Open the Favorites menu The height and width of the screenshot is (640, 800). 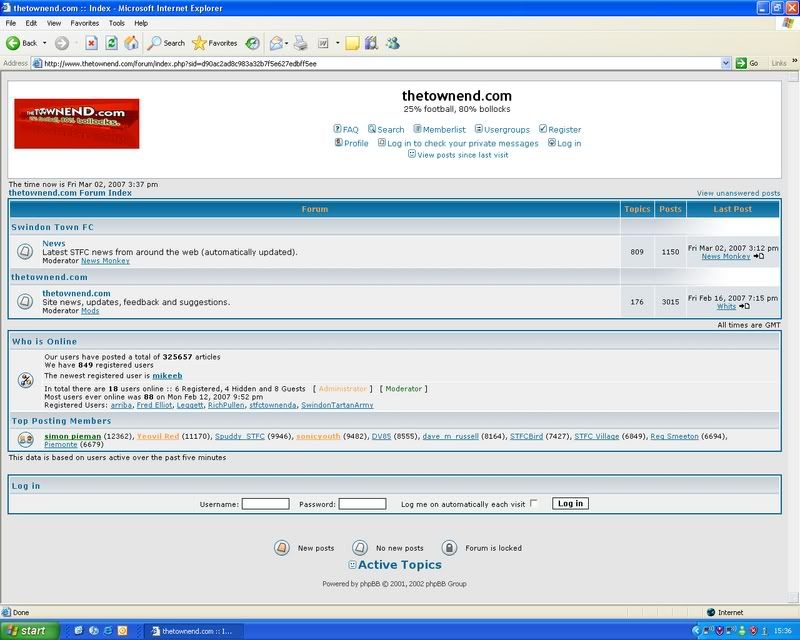[x=85, y=23]
